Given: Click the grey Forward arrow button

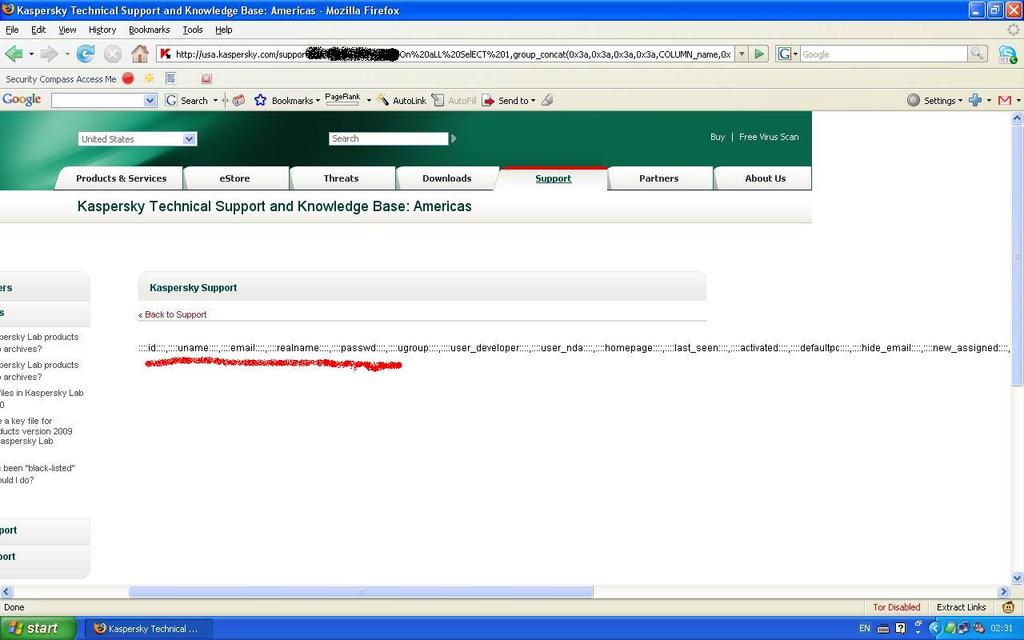Looking at the screenshot, I should point(48,54).
